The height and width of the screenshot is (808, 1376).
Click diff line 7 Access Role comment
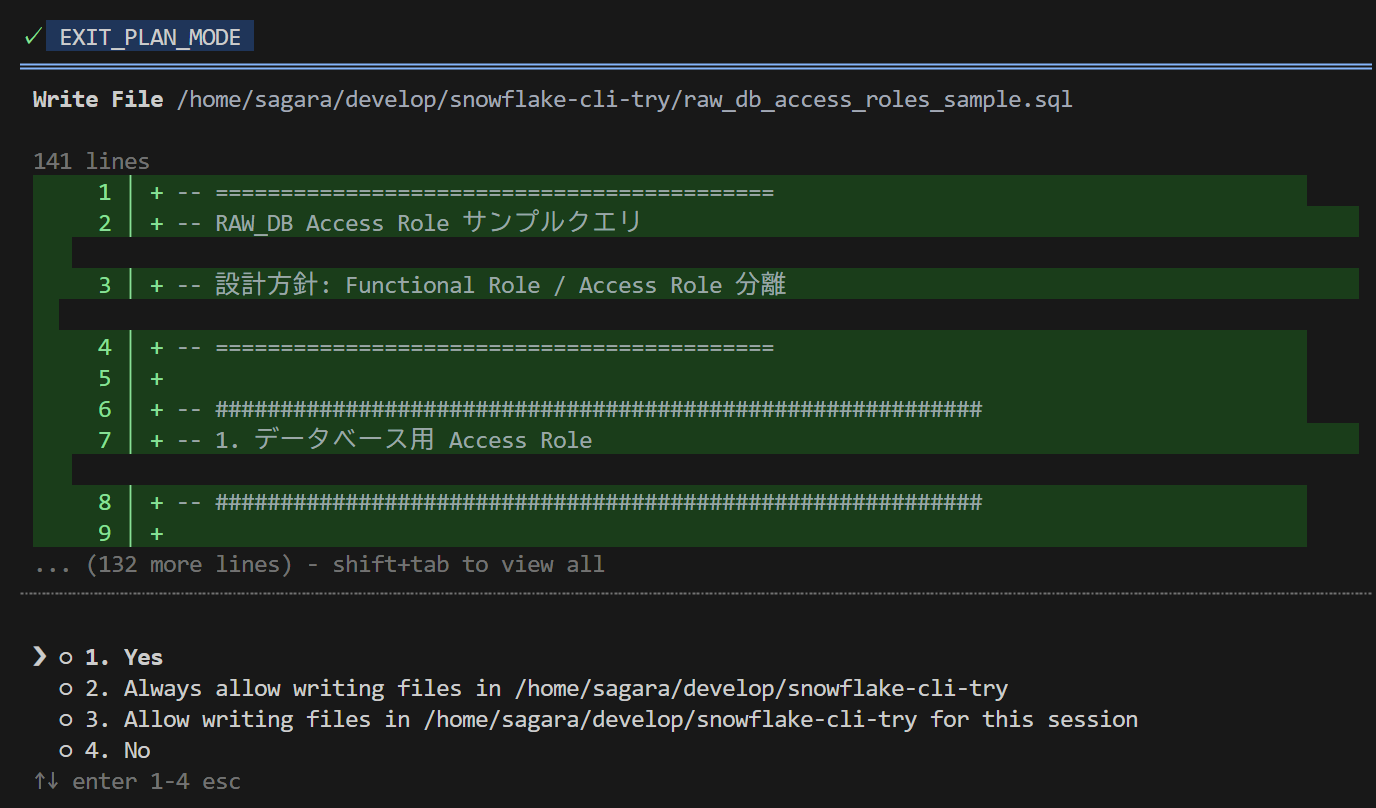pos(404,441)
